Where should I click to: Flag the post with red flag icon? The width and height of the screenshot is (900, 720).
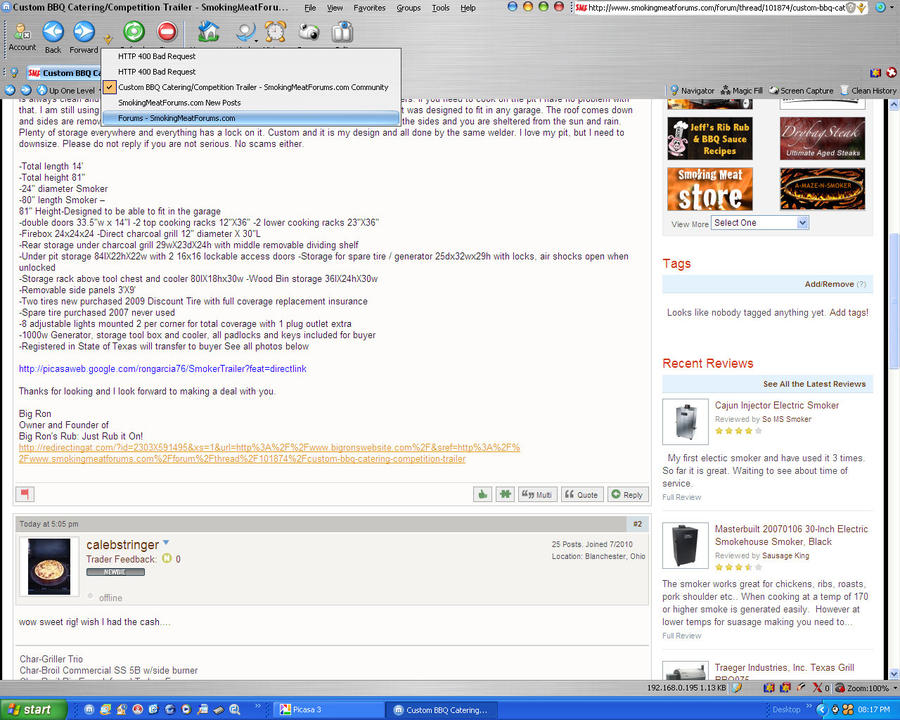tap(26, 494)
